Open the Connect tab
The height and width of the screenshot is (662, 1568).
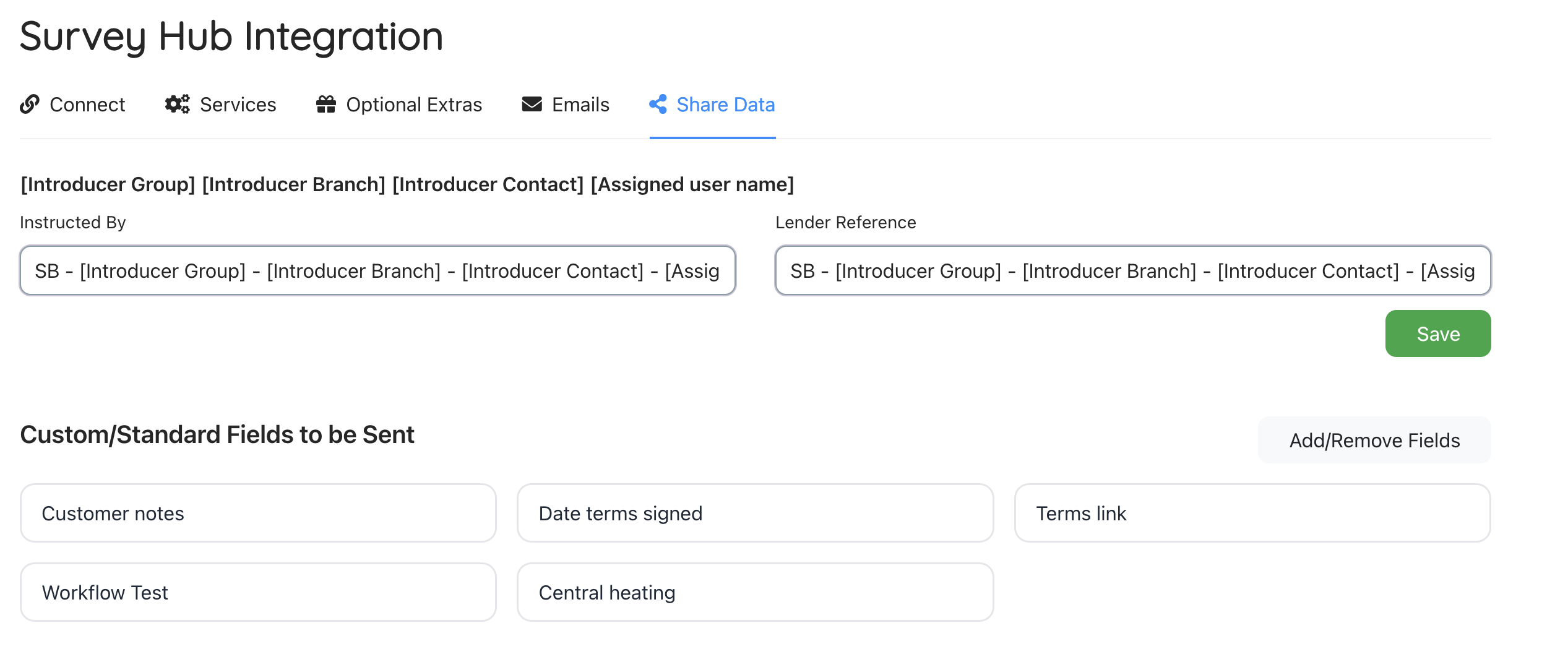pyautogui.click(x=87, y=105)
